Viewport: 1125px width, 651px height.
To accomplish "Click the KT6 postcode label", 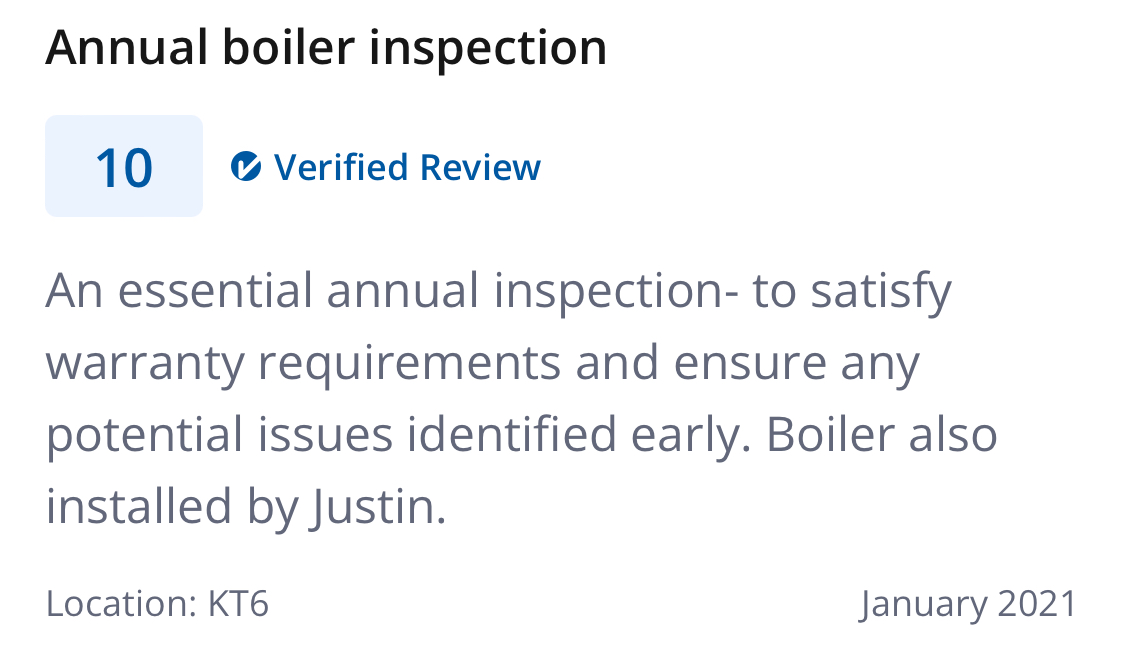I will point(238,603).
